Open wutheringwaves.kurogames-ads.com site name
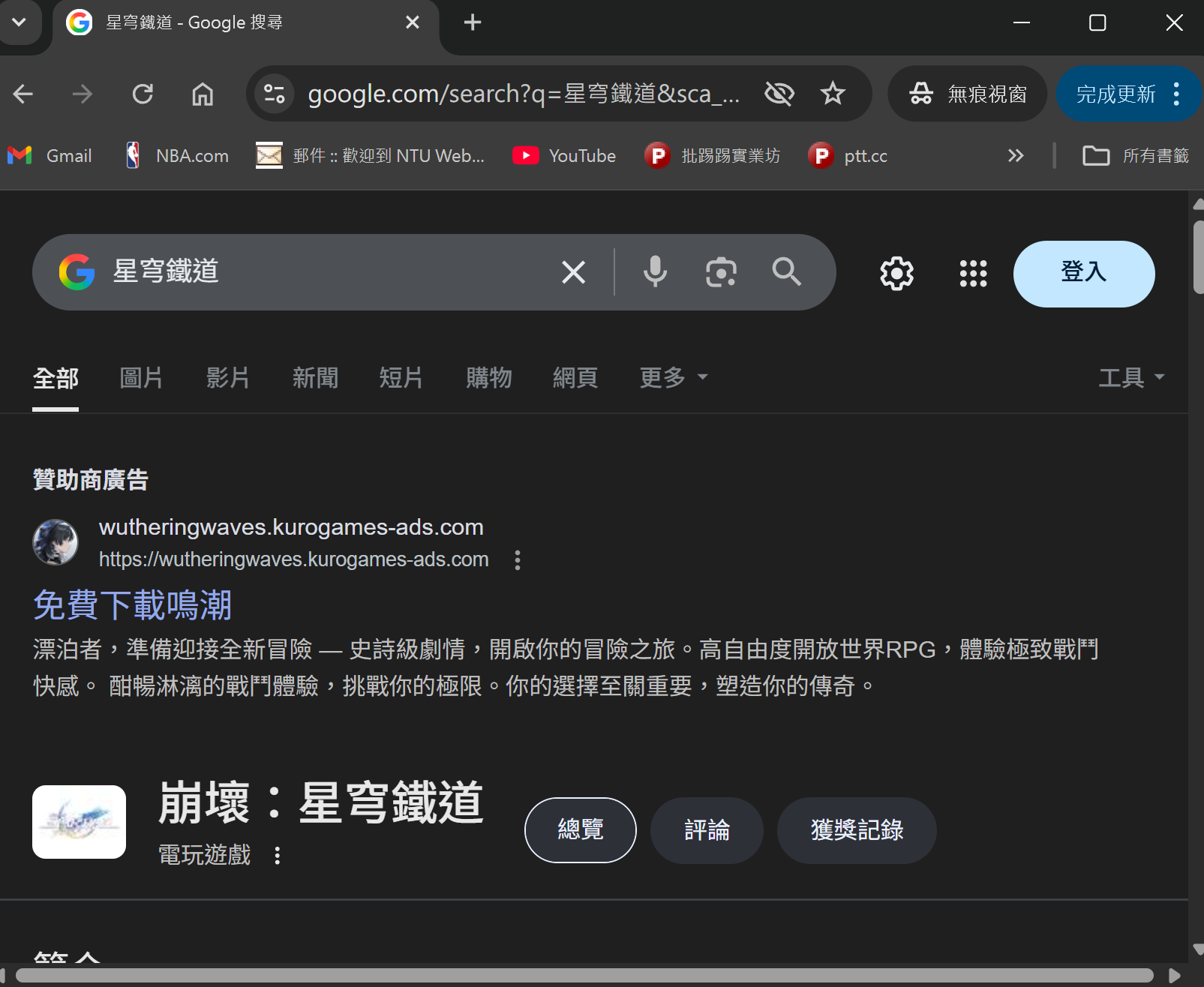 tap(291, 527)
